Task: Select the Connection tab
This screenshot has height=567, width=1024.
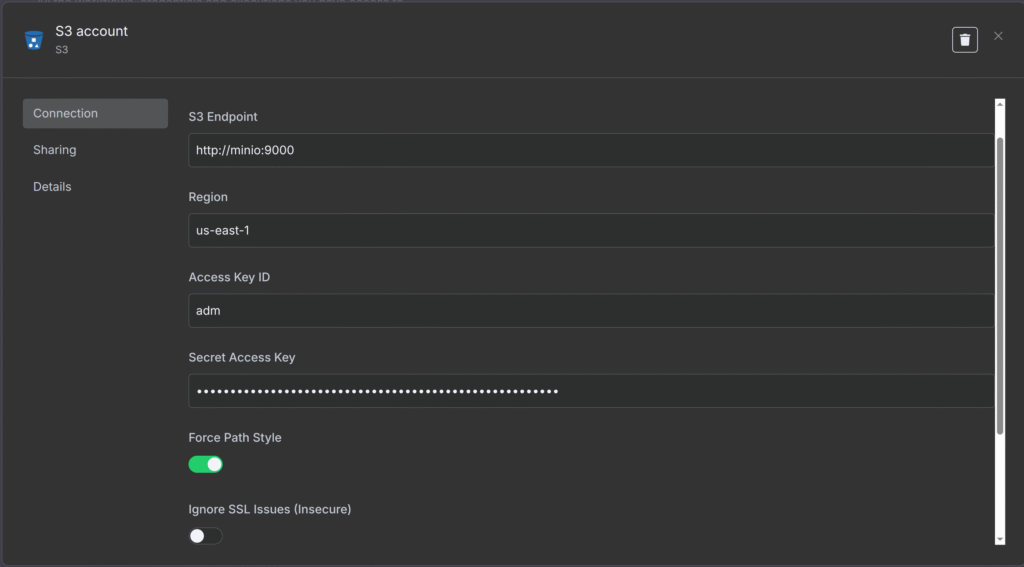Action: [95, 114]
